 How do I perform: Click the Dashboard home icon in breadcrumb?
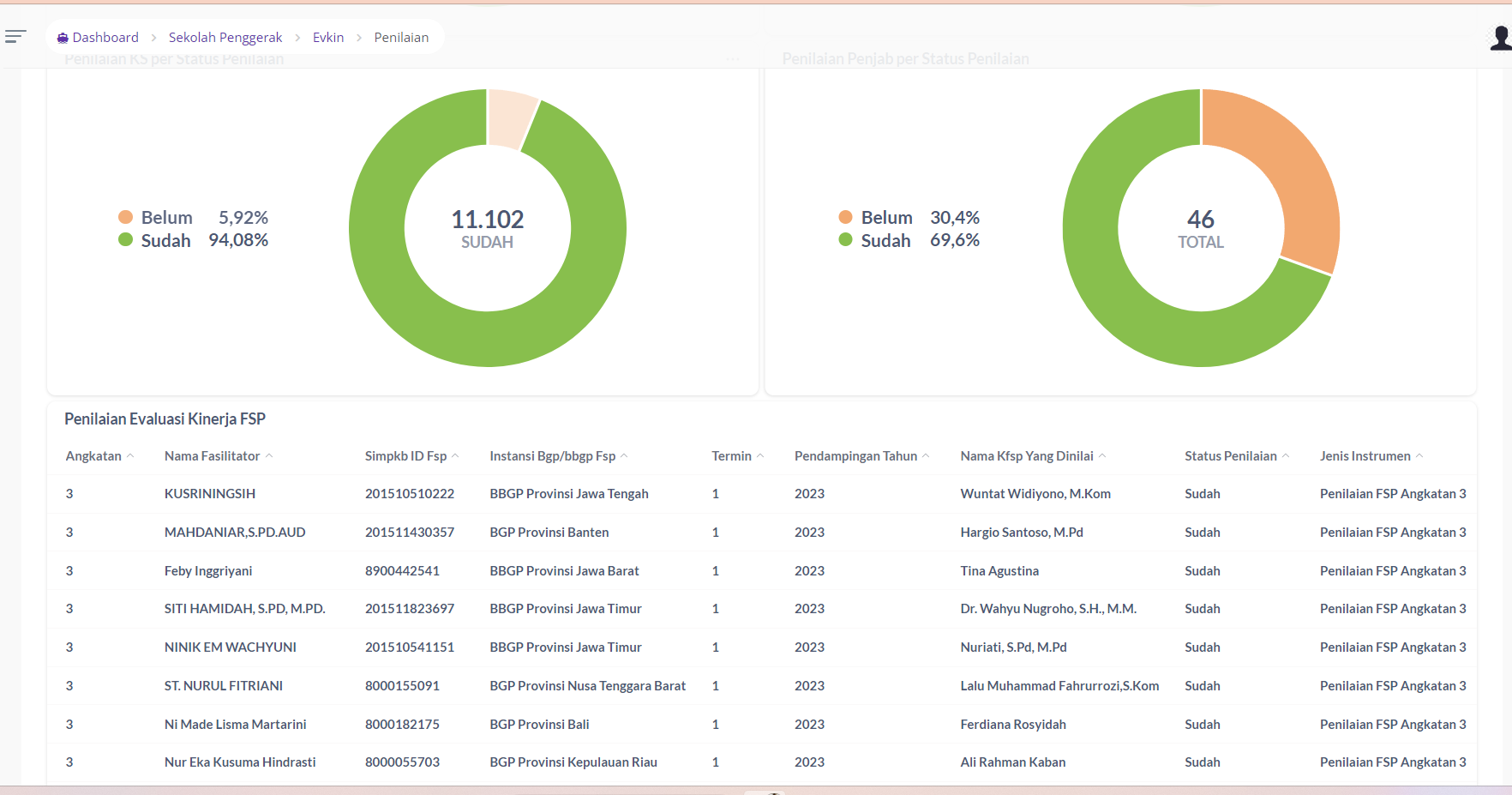click(63, 38)
